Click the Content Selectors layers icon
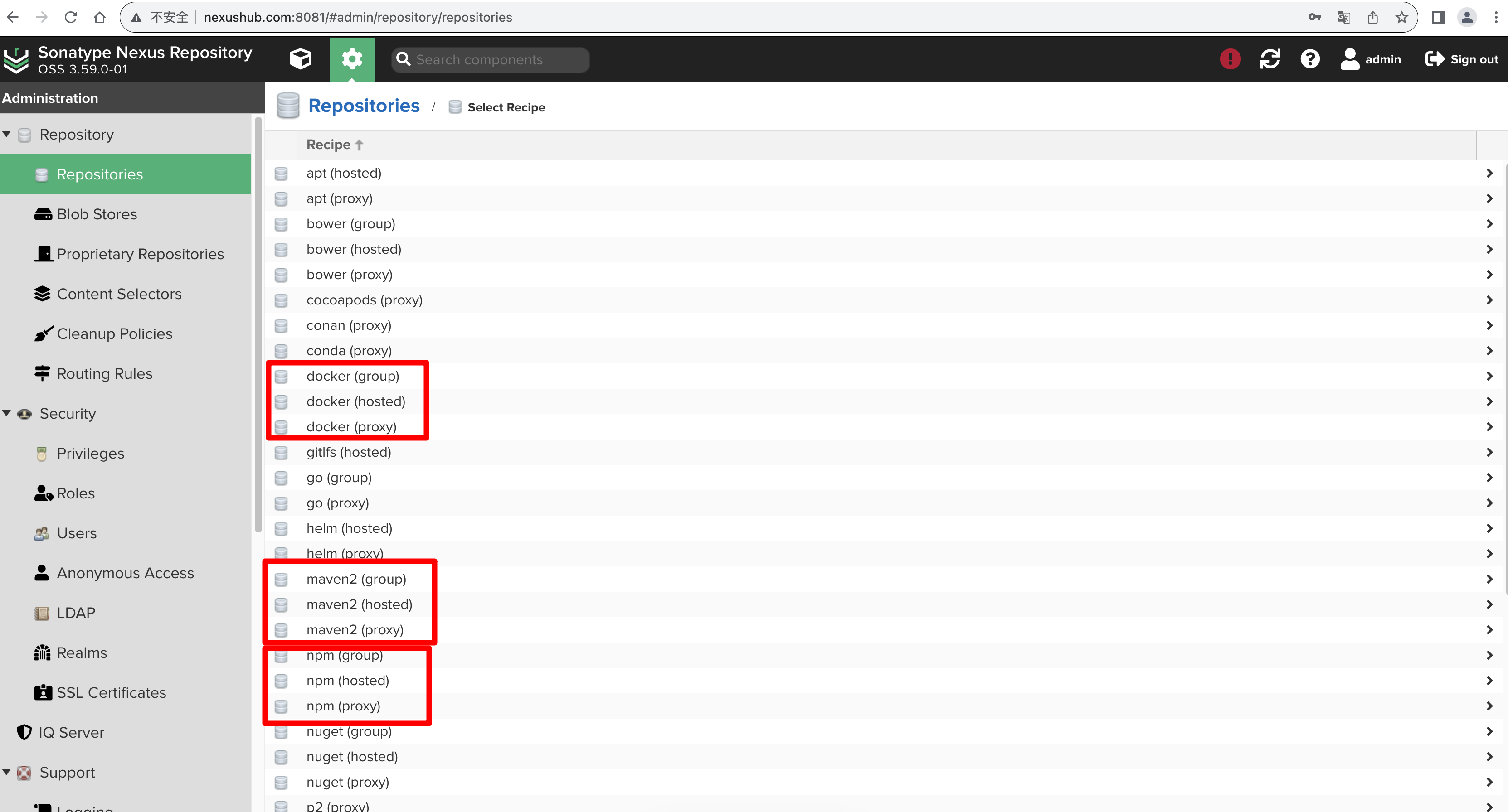The image size is (1508, 812). pos(42,294)
